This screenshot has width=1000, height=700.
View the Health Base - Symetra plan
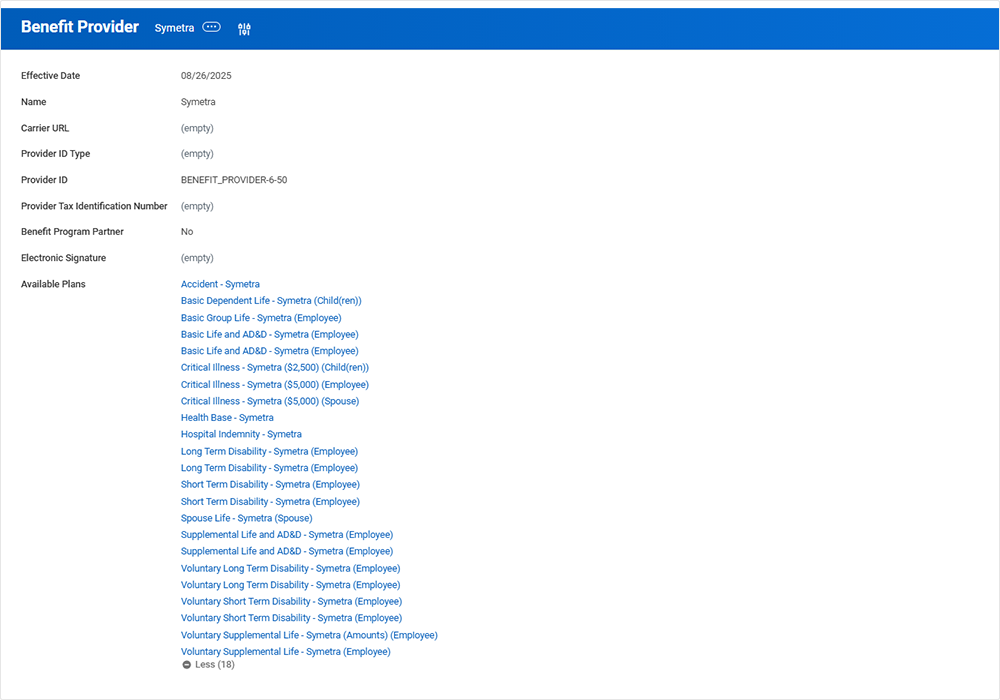(227, 417)
